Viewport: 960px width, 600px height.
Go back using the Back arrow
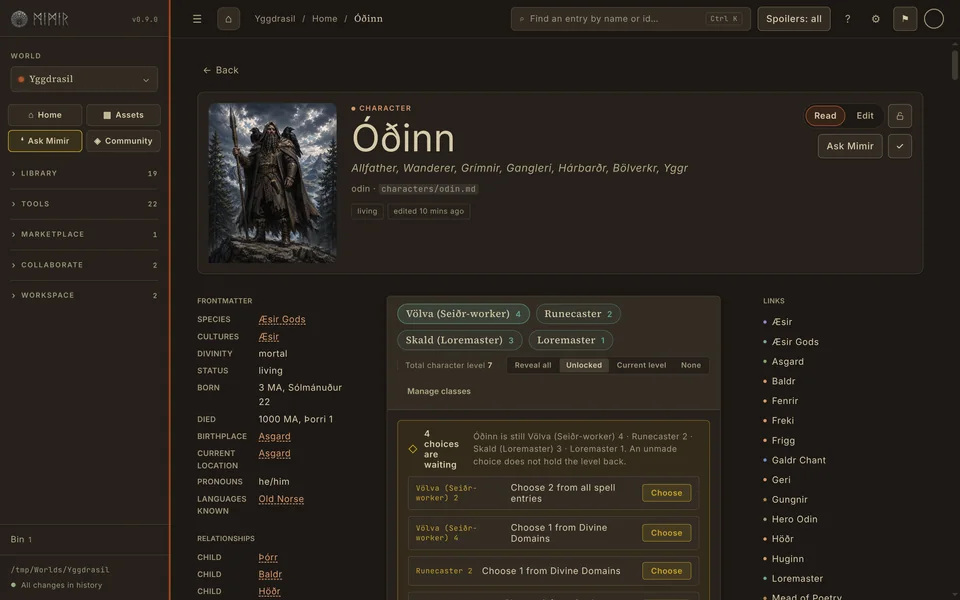[x=220, y=70]
